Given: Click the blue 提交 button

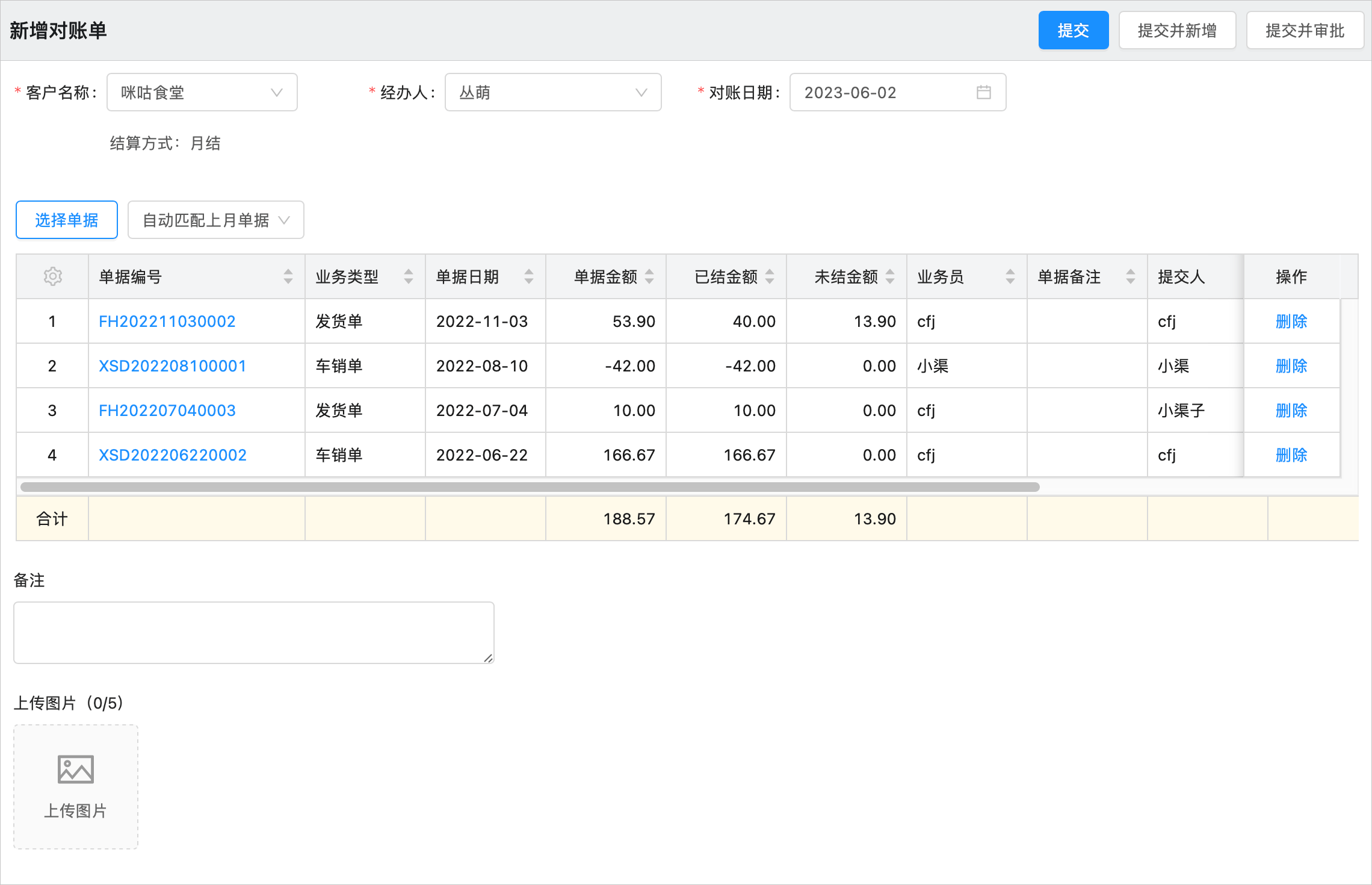Looking at the screenshot, I should coord(1073,30).
